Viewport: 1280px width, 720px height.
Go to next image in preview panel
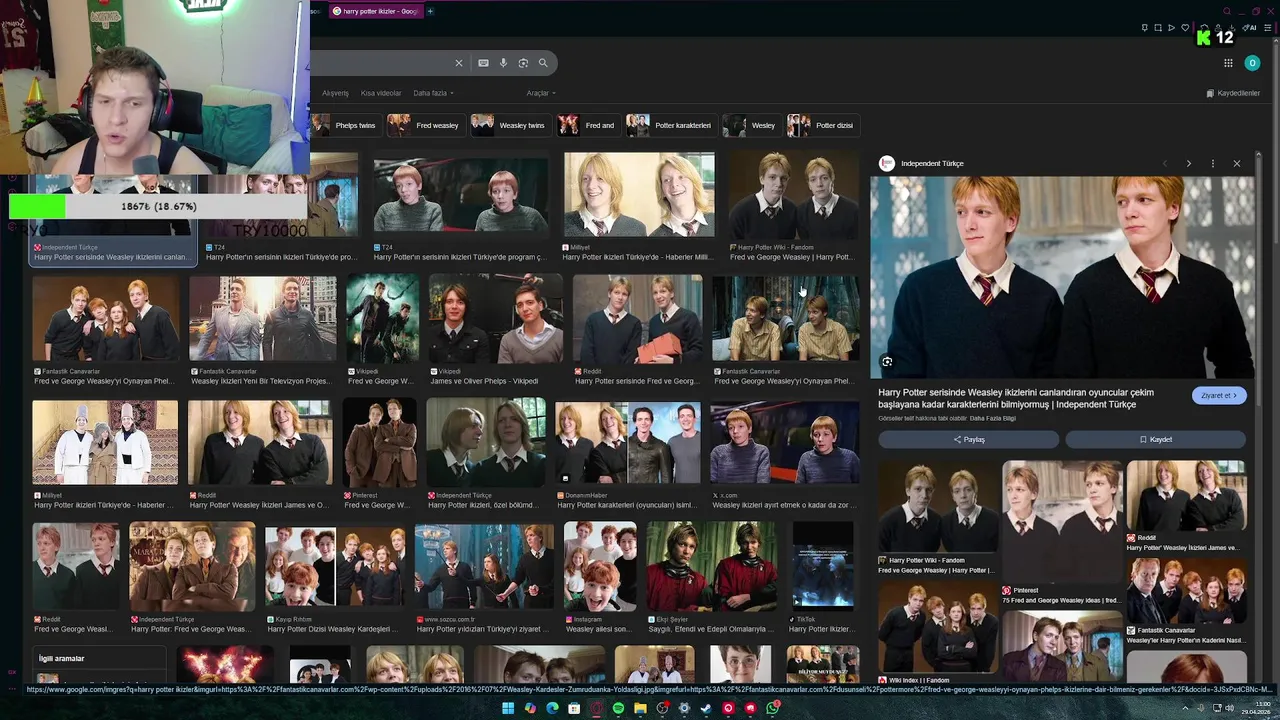coord(1188,163)
